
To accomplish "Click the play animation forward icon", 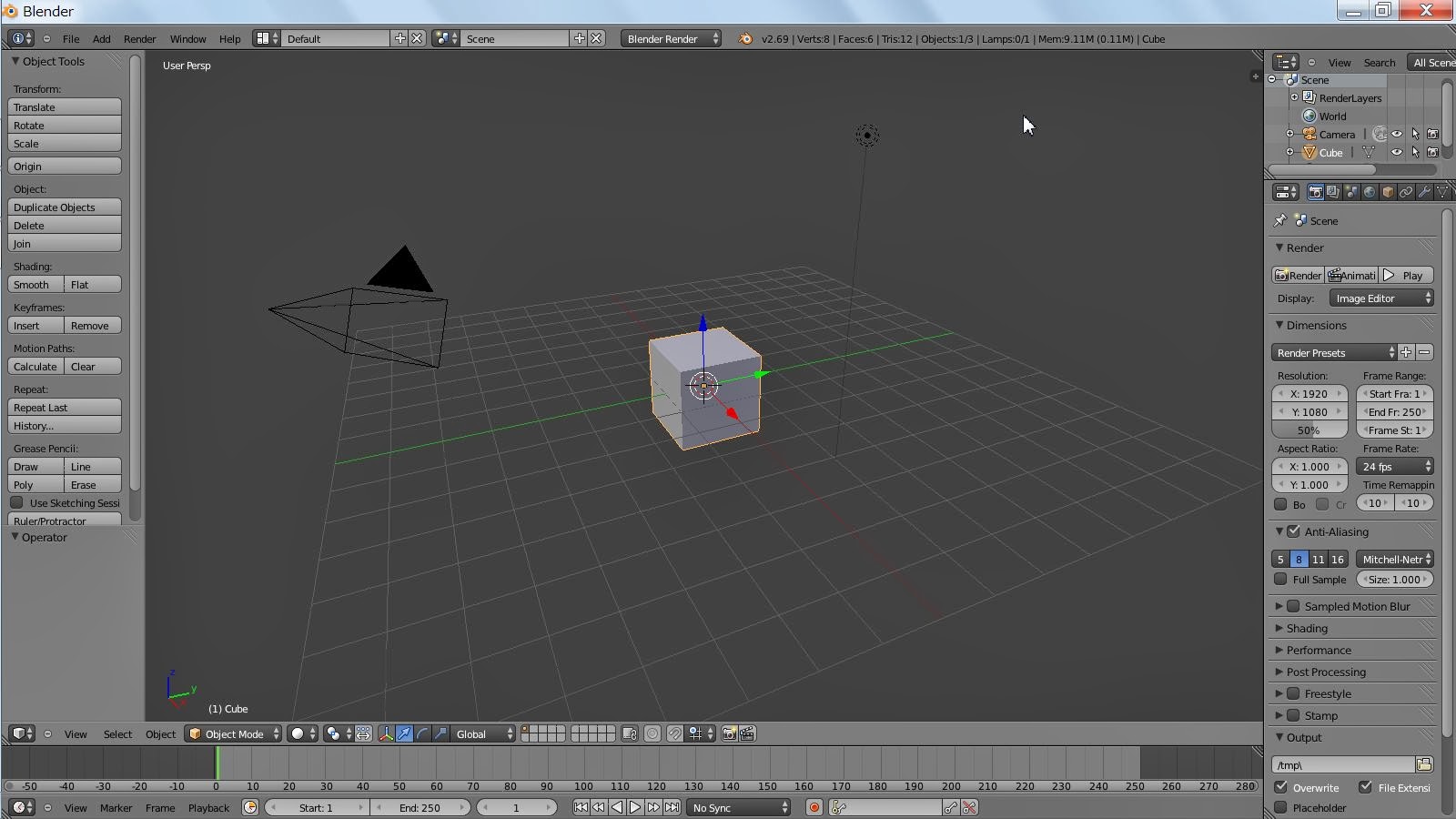I will coord(635,808).
